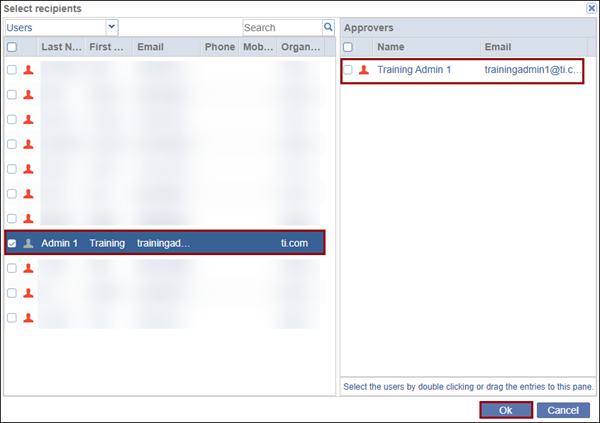This screenshot has width=600, height=423.
Task: Click the user icon beside Training Admin 1 approver
Action: coord(363,70)
